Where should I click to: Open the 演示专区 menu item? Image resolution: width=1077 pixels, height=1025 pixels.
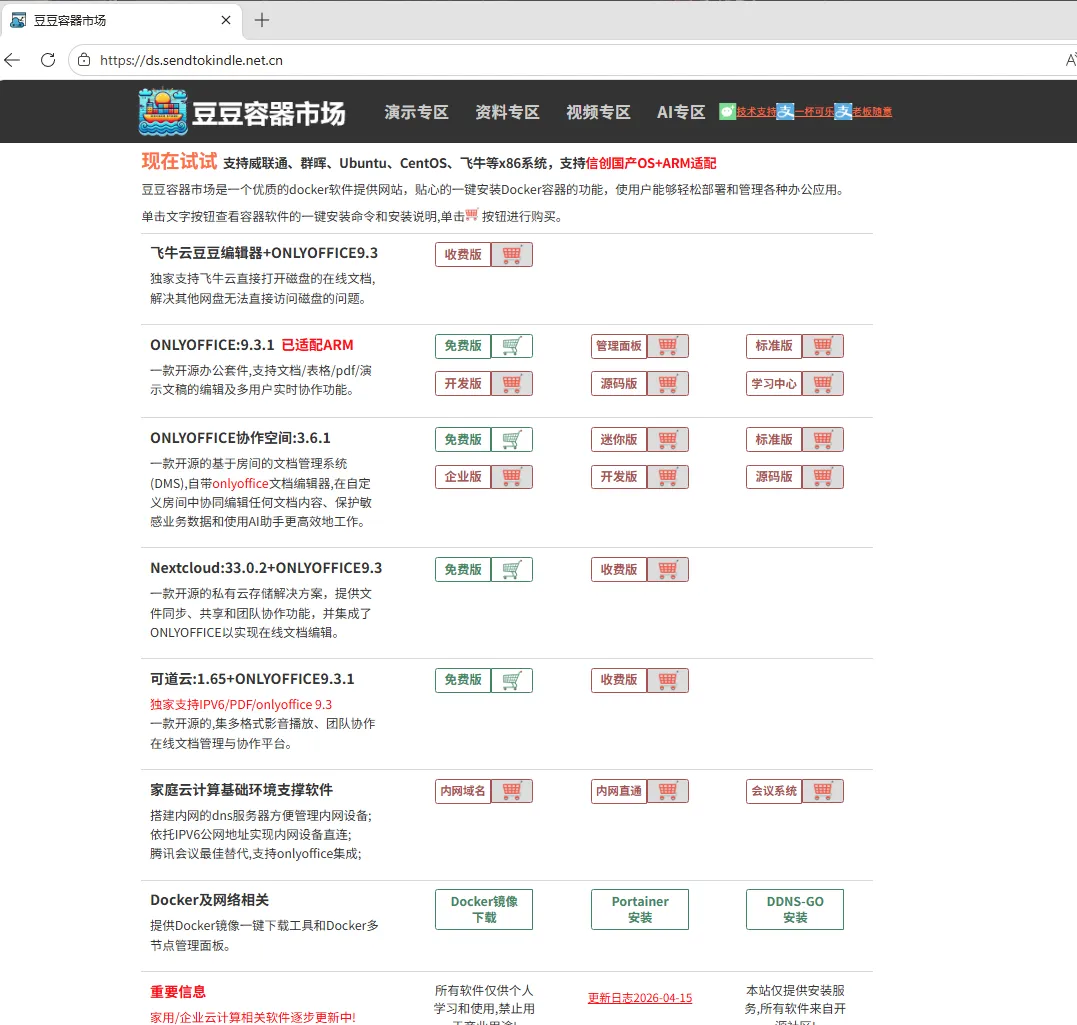pos(416,112)
